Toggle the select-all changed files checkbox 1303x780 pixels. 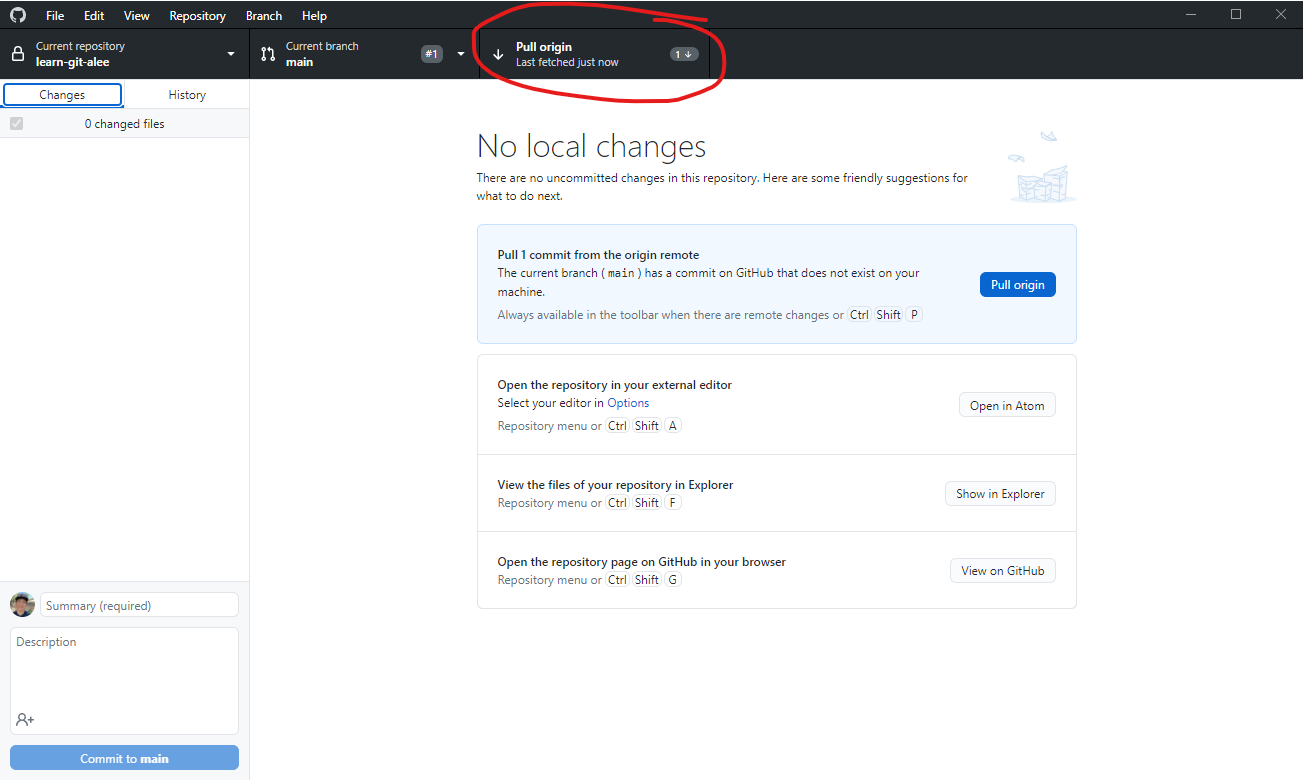coord(16,123)
